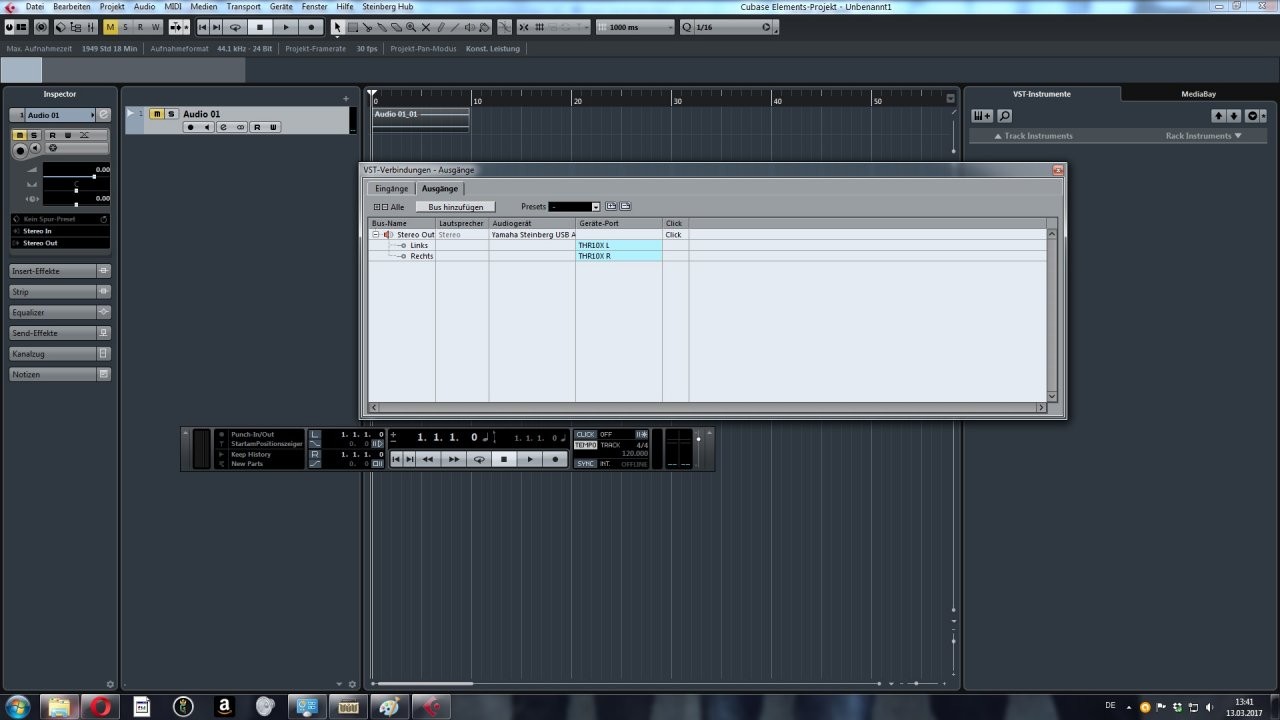The width and height of the screenshot is (1280, 720).
Task: Select the Split scissors tool
Action: pos(367,27)
